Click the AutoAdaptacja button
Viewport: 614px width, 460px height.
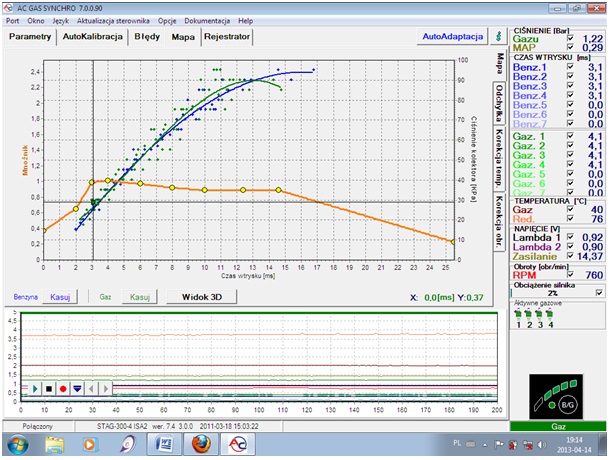(x=453, y=36)
